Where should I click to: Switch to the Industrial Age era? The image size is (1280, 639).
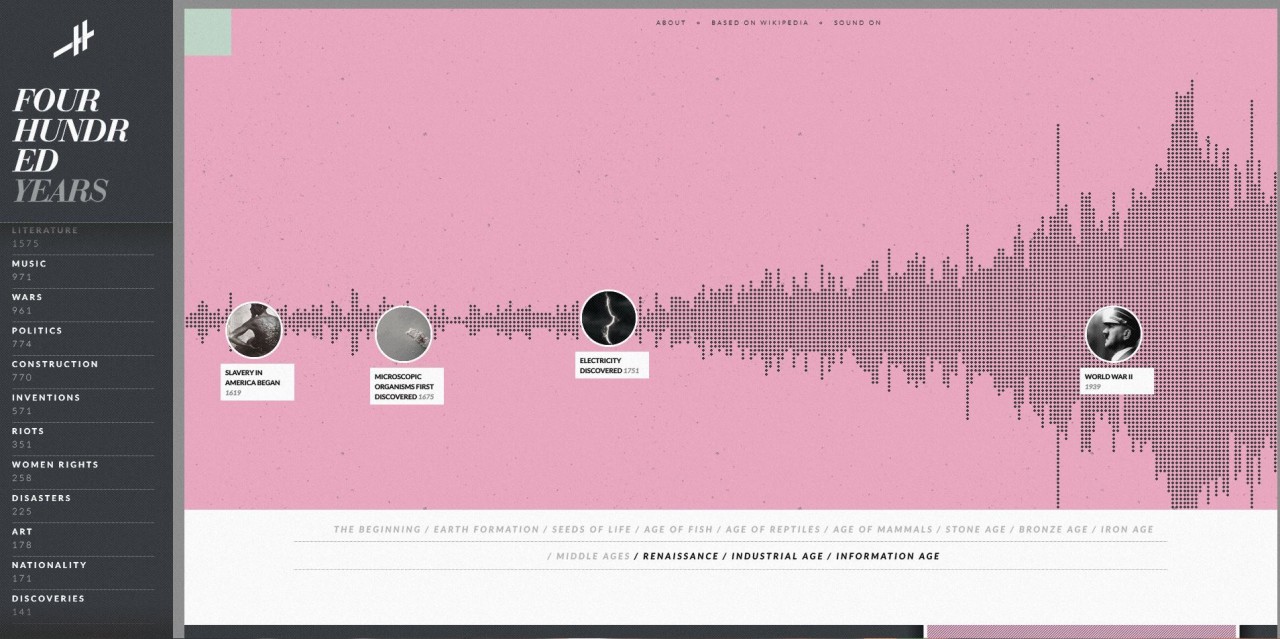pyautogui.click(x=779, y=557)
